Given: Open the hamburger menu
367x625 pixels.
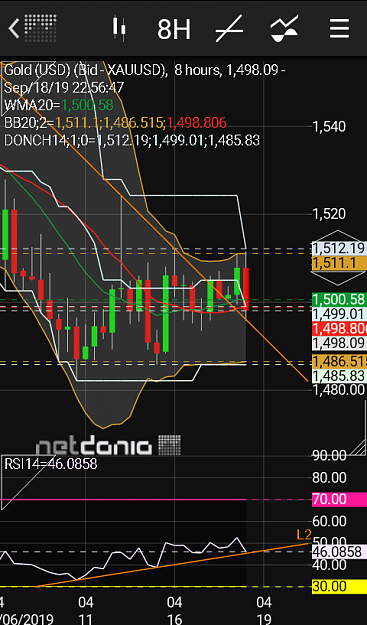Looking at the screenshot, I should point(340,29).
